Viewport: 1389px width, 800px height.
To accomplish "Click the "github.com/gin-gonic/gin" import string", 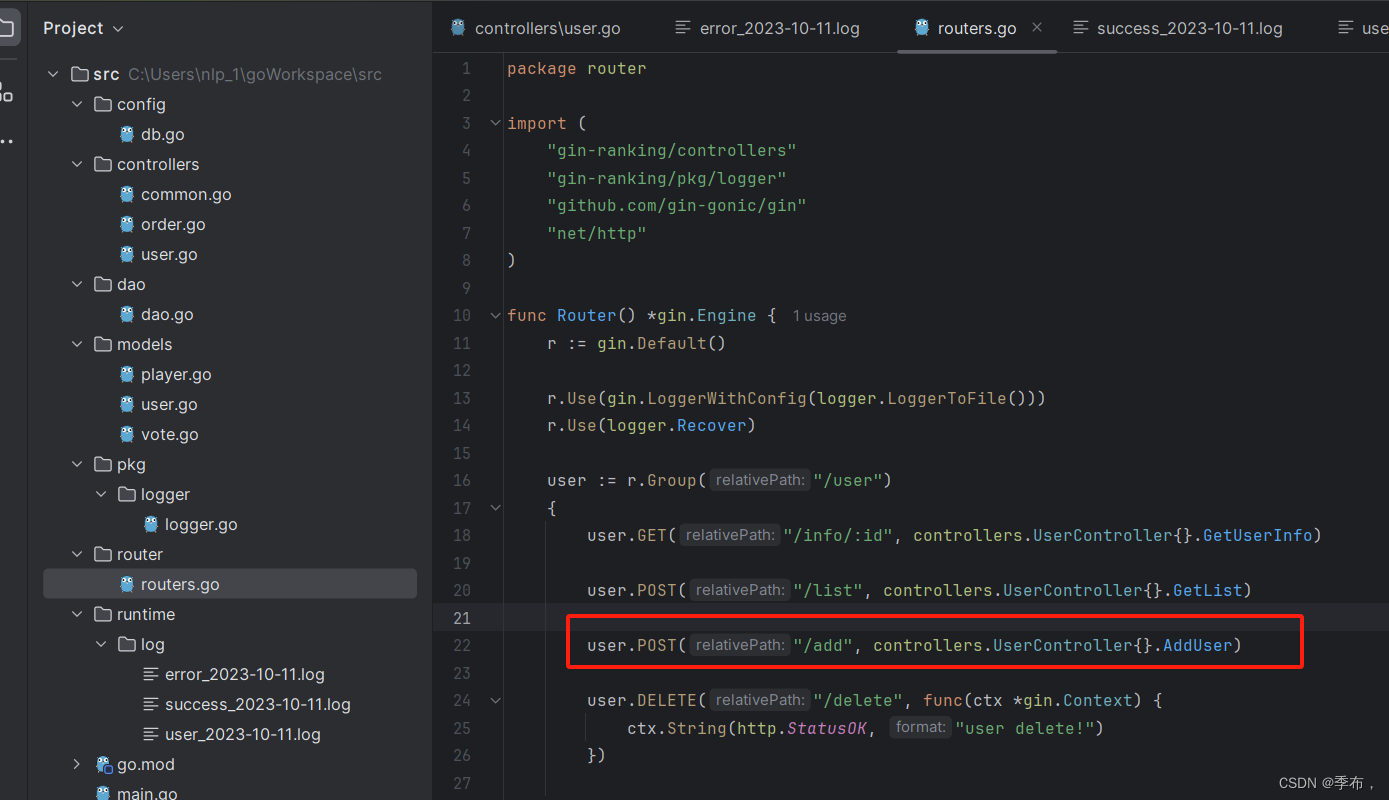I will 677,205.
